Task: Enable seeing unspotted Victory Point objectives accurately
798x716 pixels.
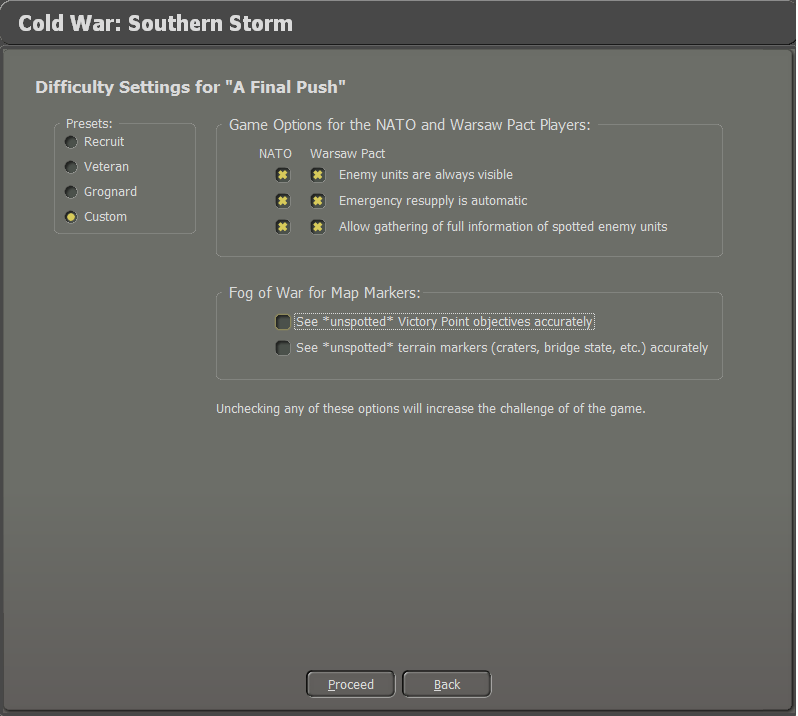Action: (x=283, y=322)
